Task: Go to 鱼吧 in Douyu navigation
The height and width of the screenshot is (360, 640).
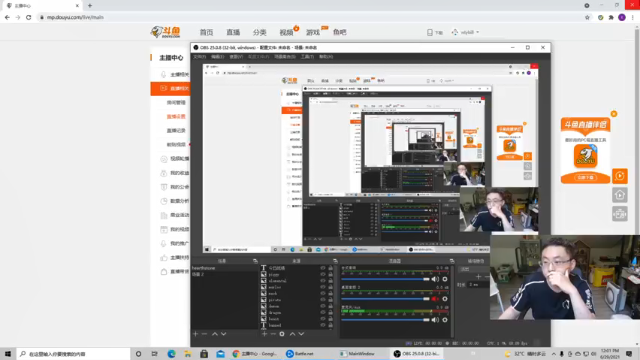Action: click(339, 32)
